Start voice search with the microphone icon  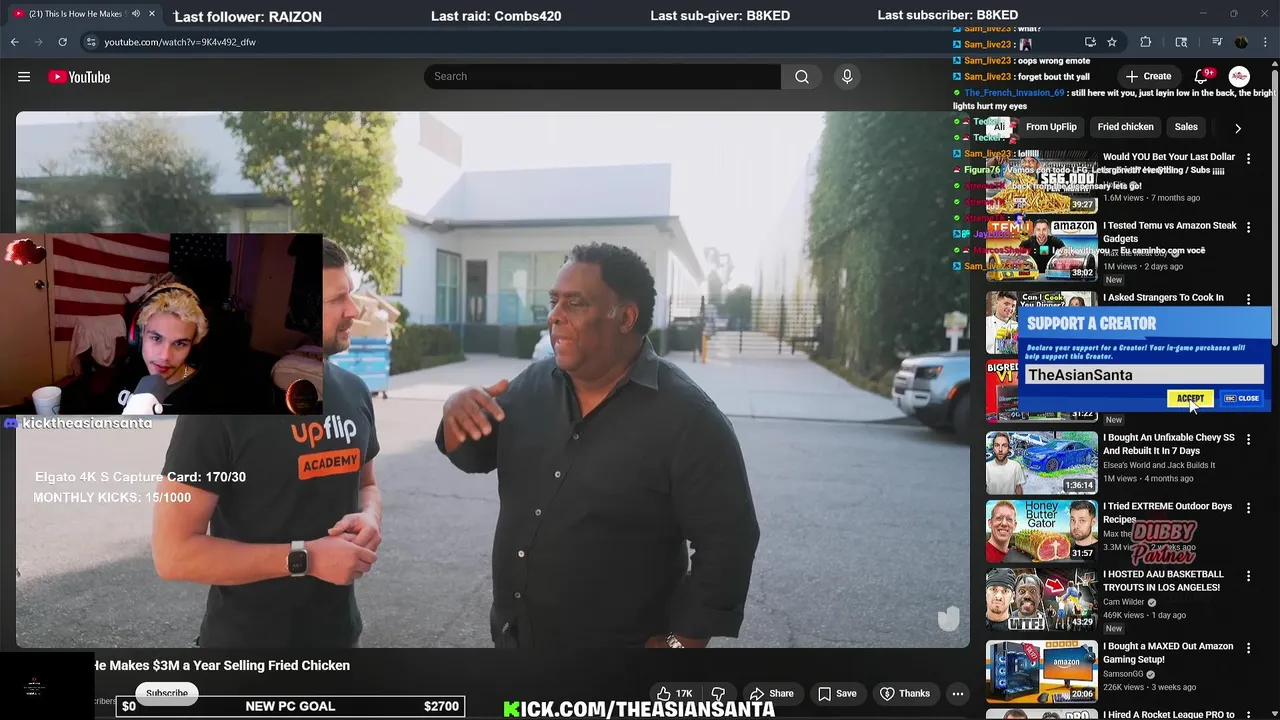847,77
